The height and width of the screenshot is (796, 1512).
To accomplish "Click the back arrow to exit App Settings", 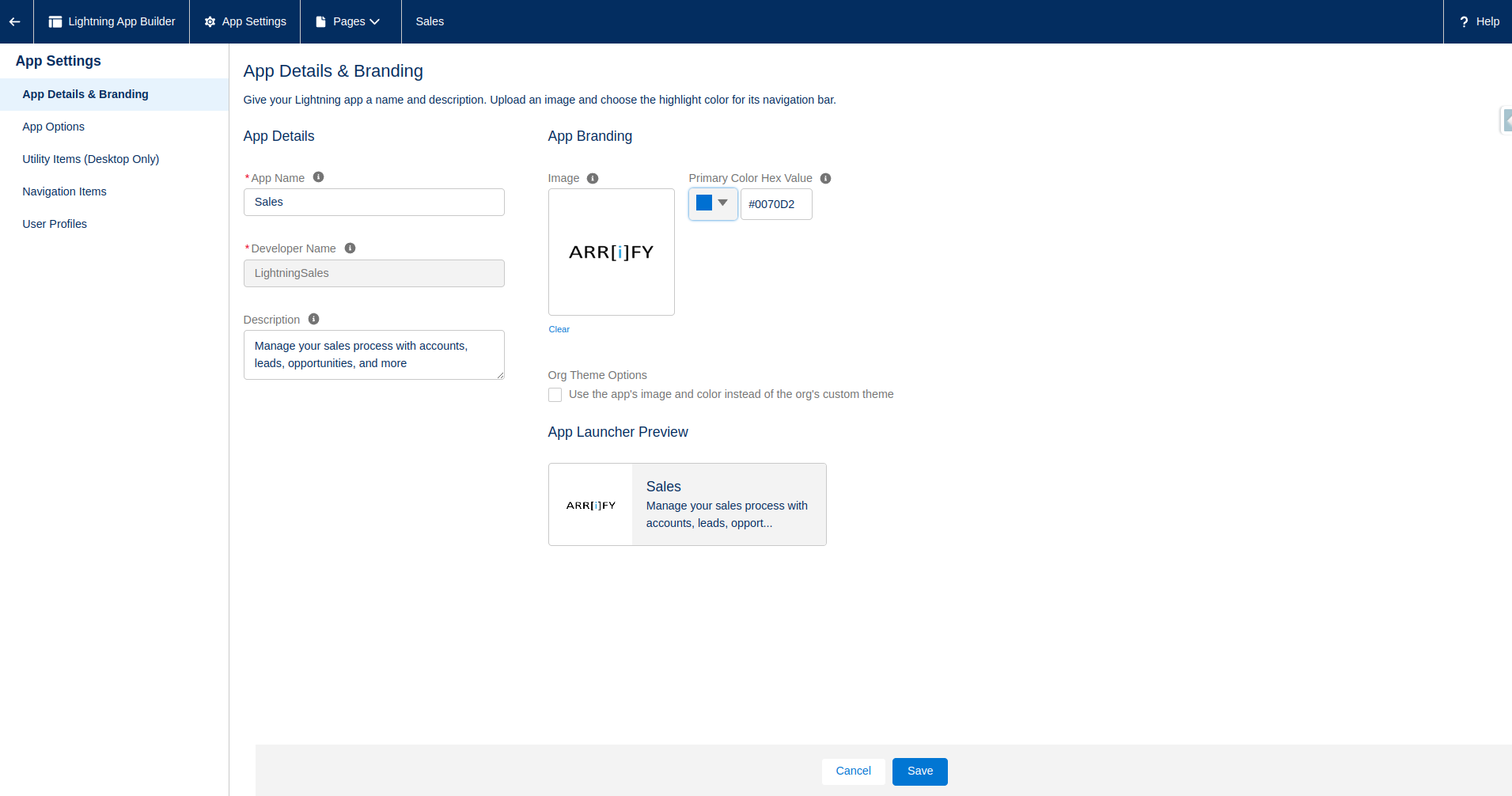I will click(15, 21).
